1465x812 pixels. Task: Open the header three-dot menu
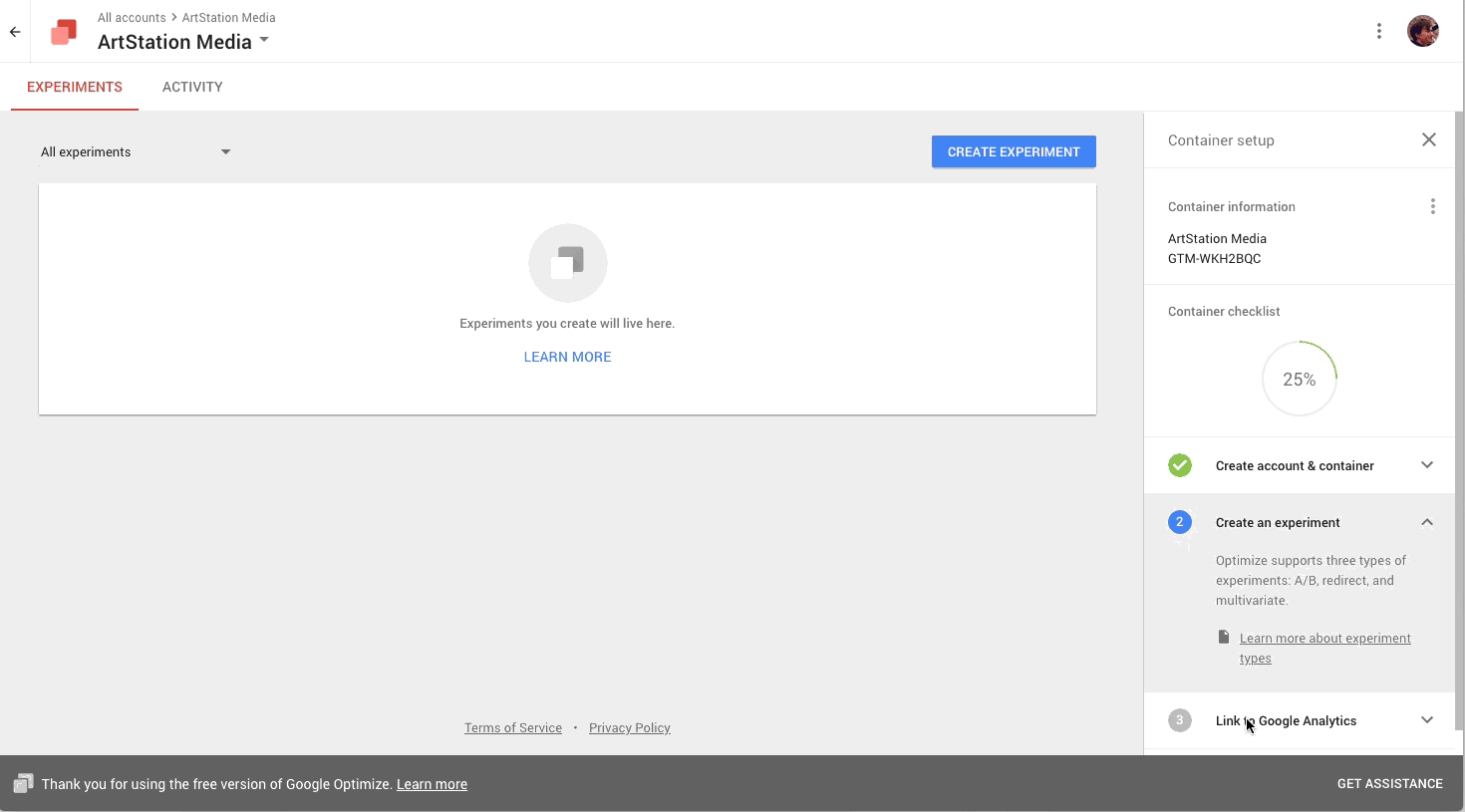tap(1379, 31)
